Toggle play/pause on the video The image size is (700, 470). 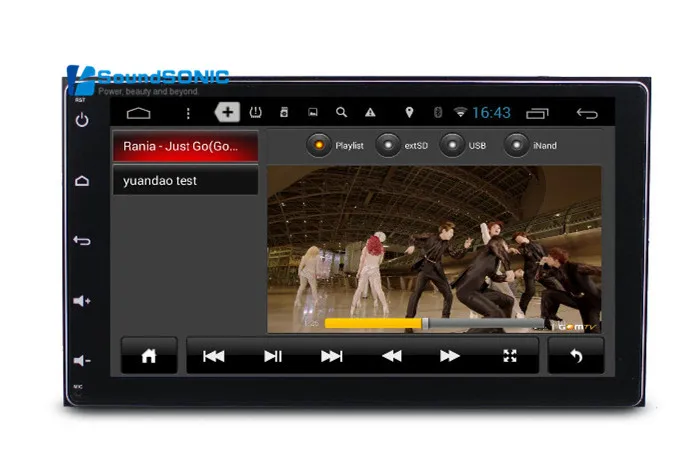tap(273, 356)
